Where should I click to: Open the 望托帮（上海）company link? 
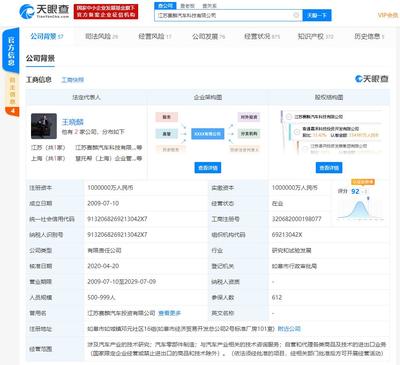click(109, 158)
